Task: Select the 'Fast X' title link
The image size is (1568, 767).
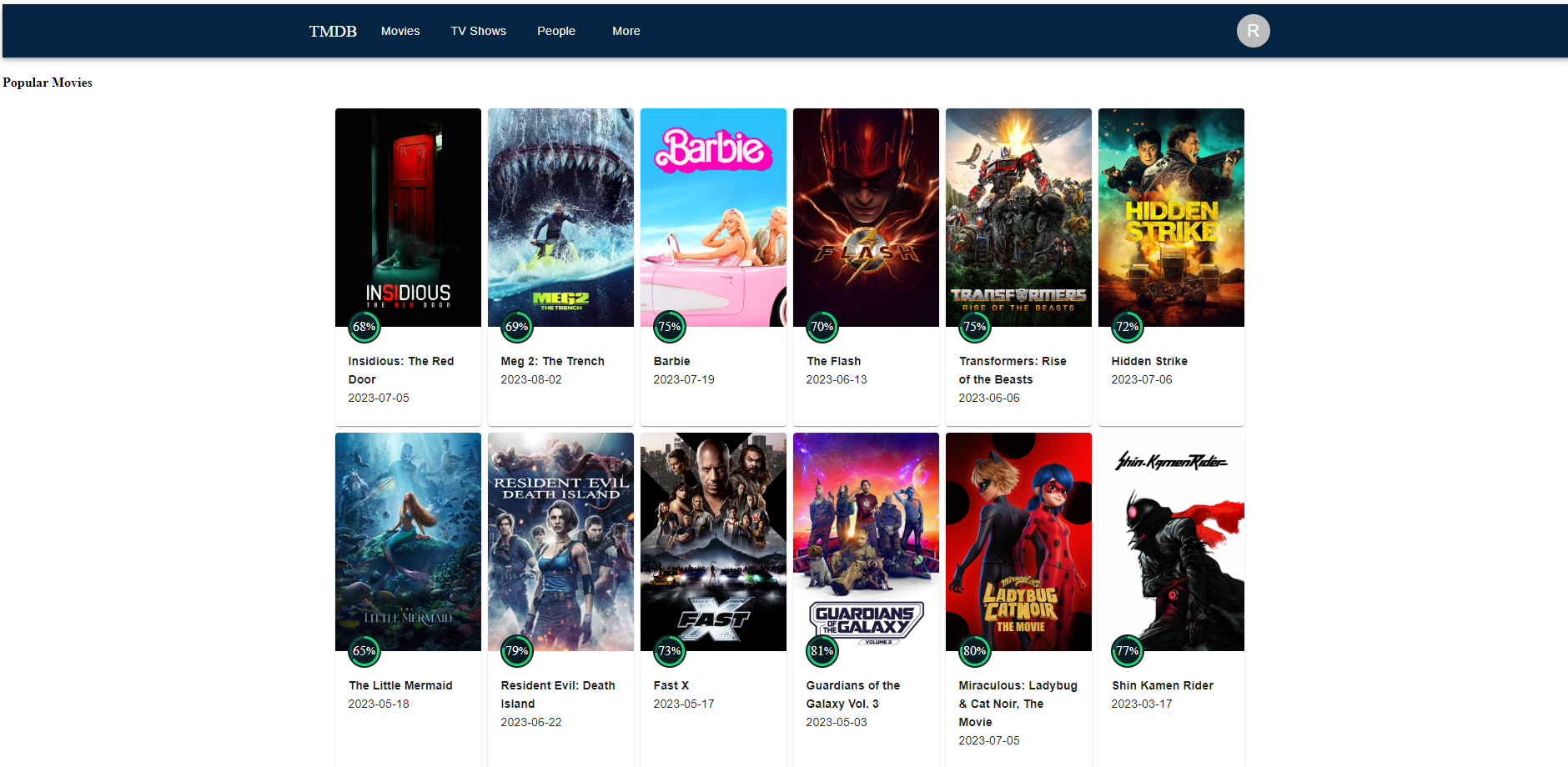Action: [671, 685]
